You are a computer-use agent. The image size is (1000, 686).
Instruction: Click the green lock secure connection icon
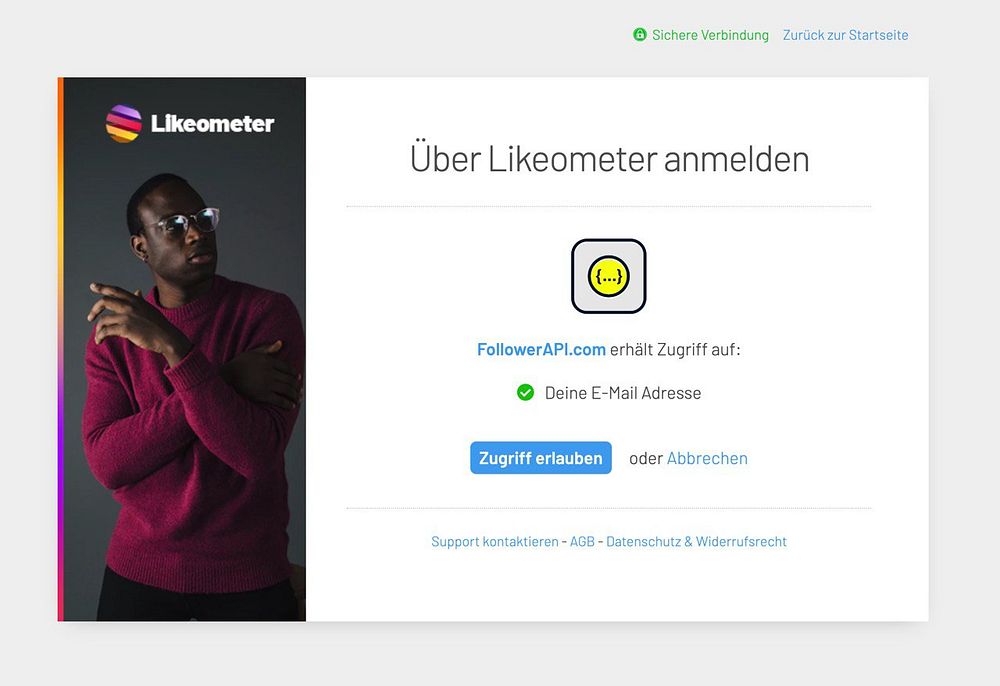(640, 34)
